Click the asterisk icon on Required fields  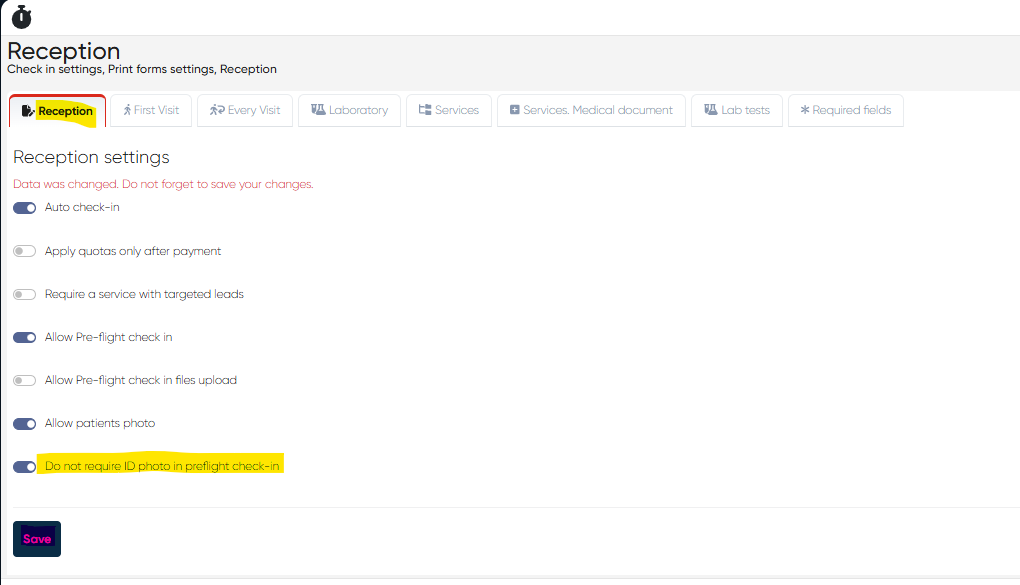[804, 110]
